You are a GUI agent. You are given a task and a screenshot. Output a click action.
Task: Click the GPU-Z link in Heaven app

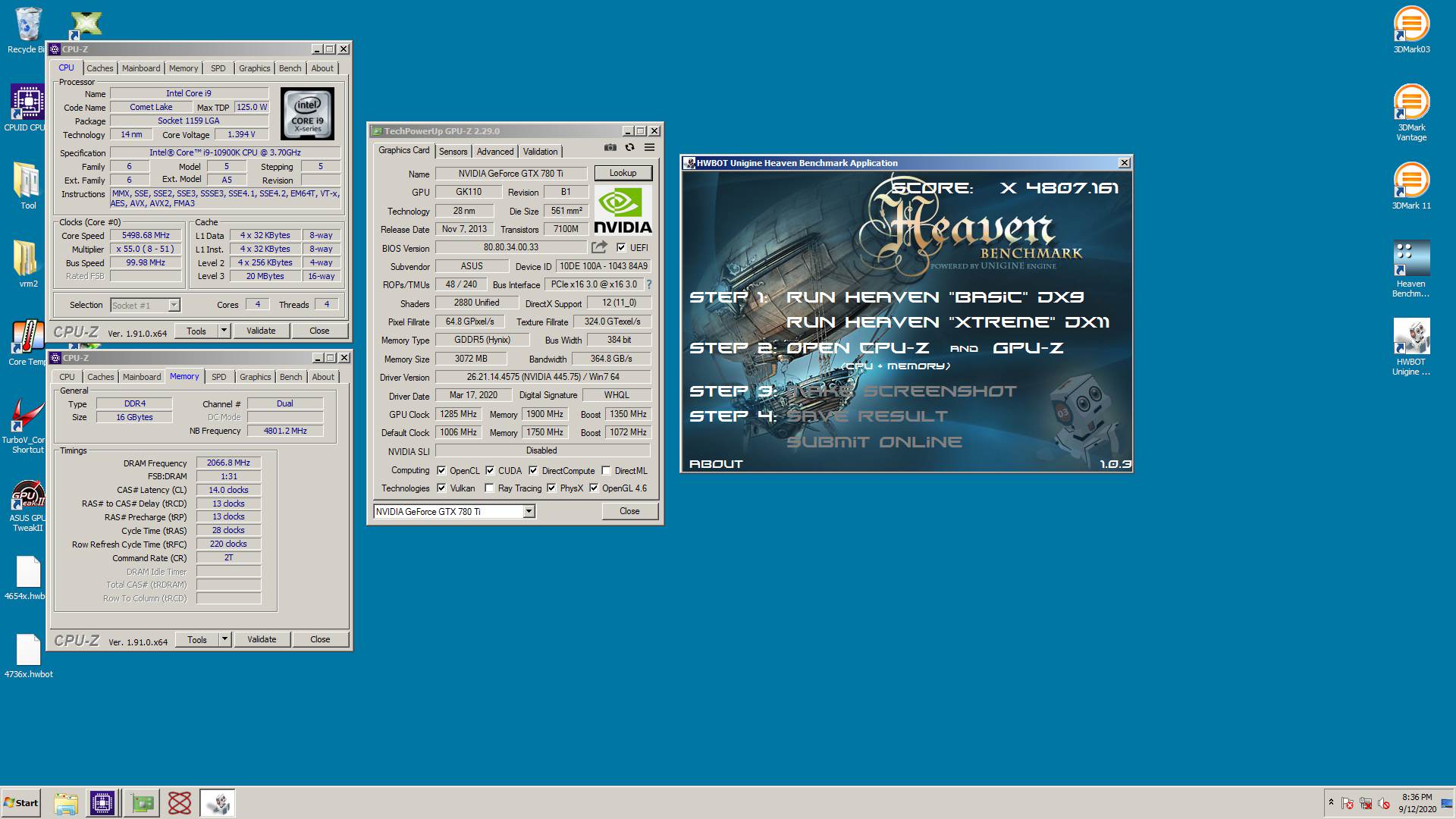point(1028,348)
